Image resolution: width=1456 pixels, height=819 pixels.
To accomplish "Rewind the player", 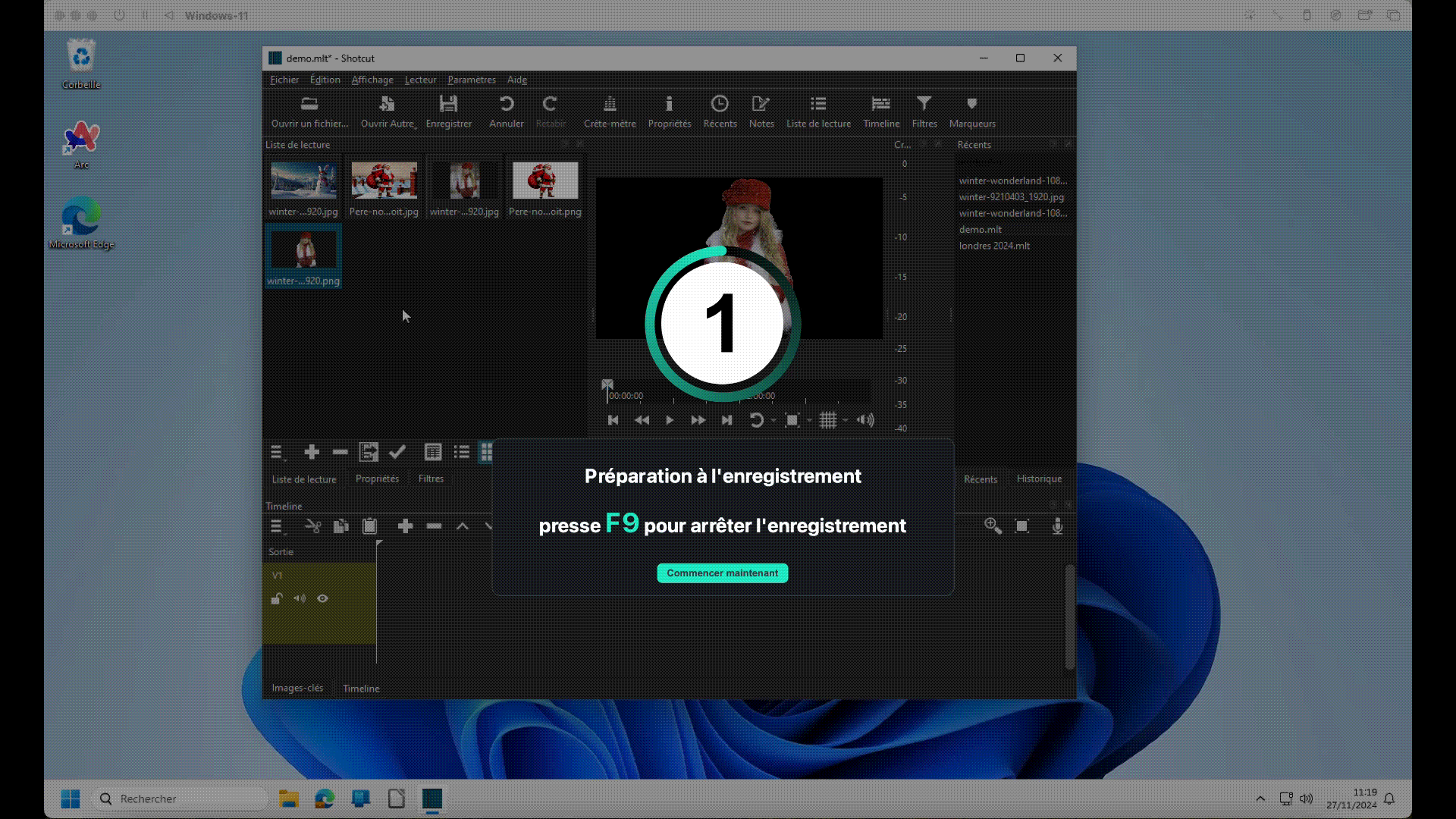I will point(642,420).
